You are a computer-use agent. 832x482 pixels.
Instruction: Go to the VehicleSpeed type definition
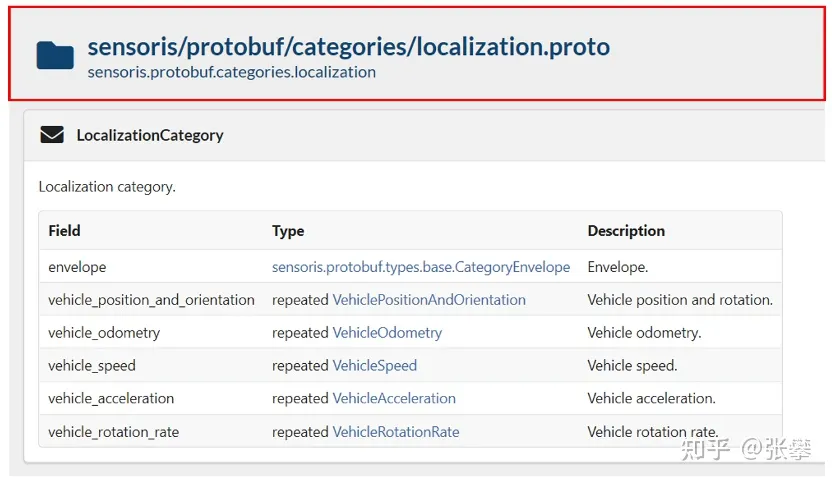tap(375, 365)
